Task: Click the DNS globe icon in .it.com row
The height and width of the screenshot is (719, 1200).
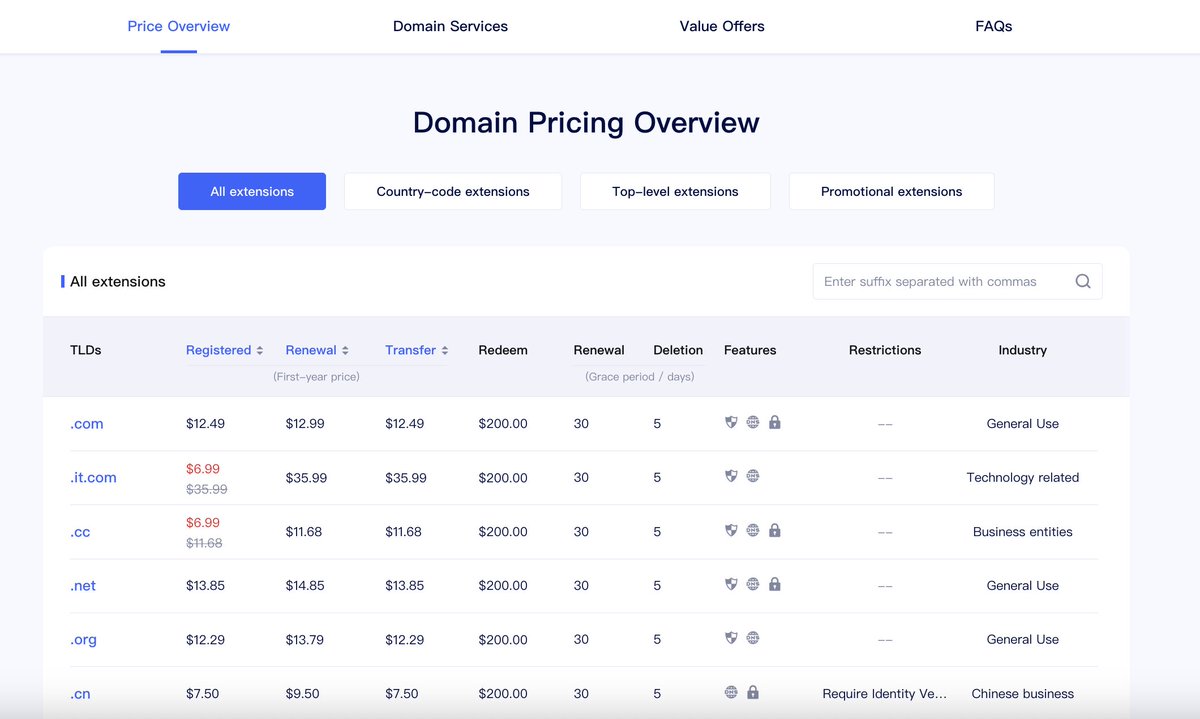Action: click(x=753, y=476)
